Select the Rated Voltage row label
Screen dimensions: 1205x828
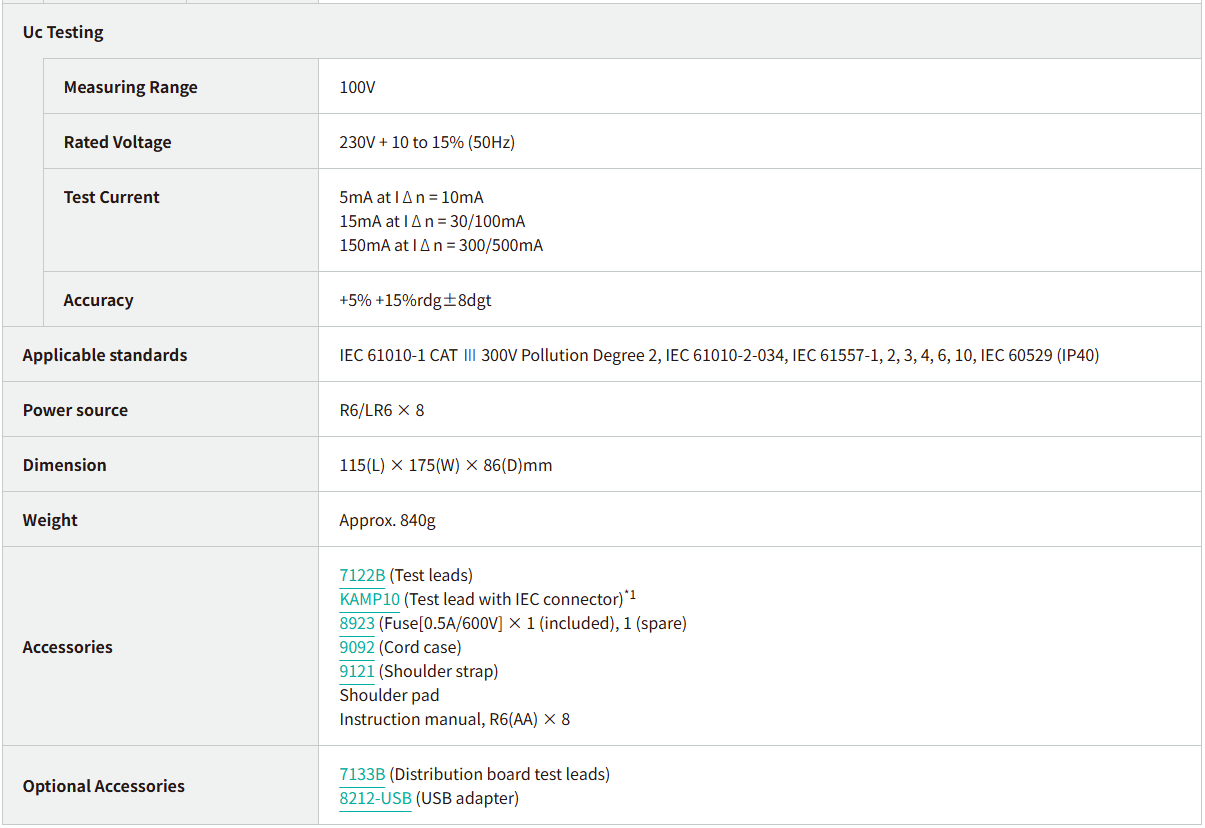point(117,142)
